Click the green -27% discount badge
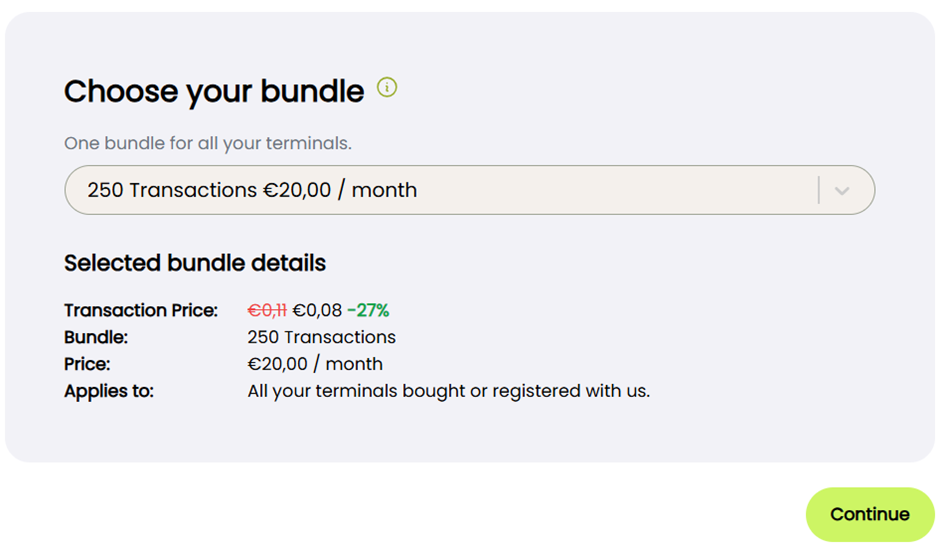The image size is (945, 548). pyautogui.click(x=368, y=310)
